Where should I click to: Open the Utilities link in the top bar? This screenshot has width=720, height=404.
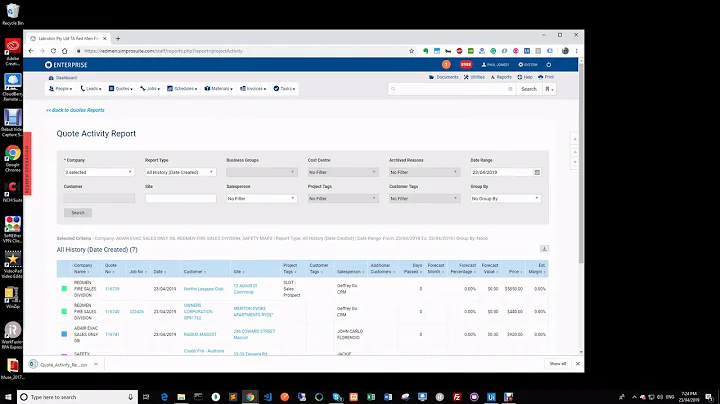[x=474, y=77]
